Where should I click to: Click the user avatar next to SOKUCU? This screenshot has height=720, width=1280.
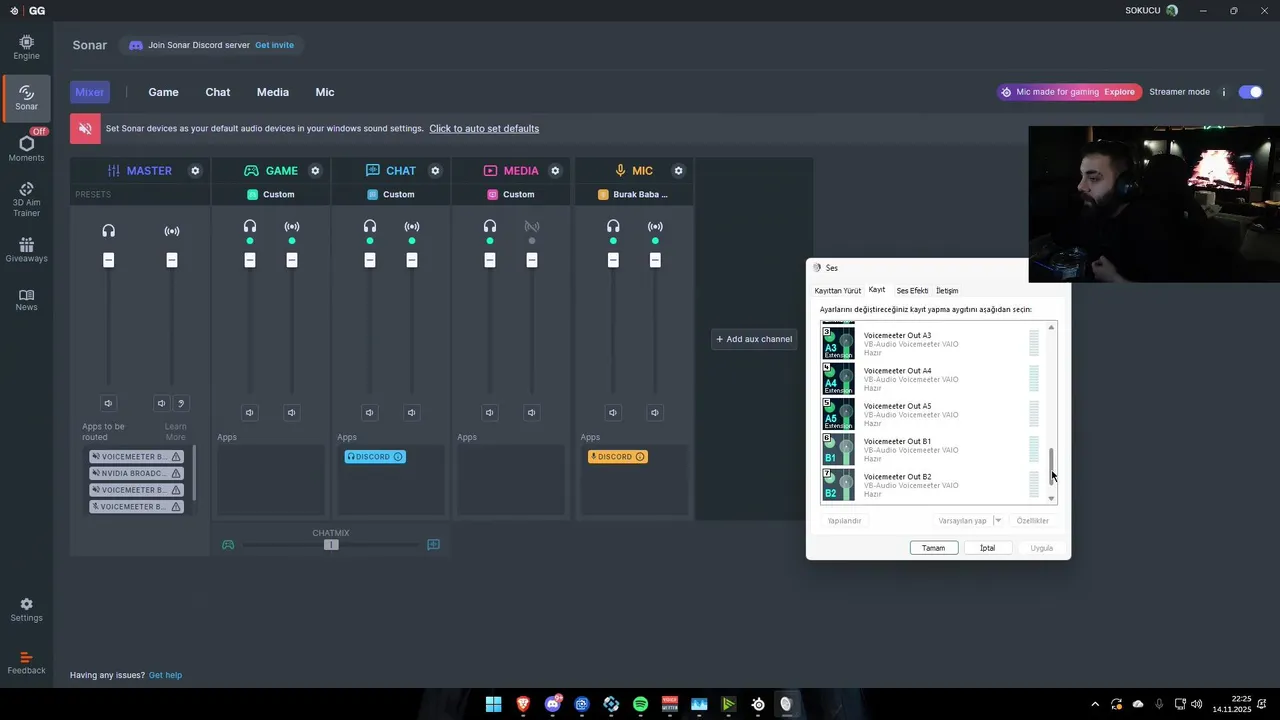1172,10
